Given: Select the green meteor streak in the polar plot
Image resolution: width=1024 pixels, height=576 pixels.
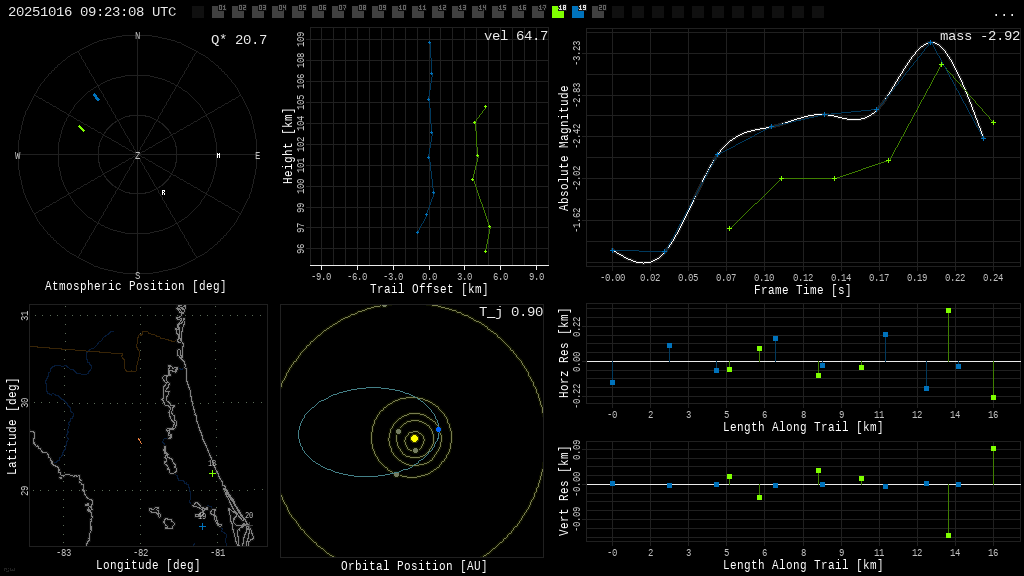Looking at the screenshot, I should [x=82, y=128].
